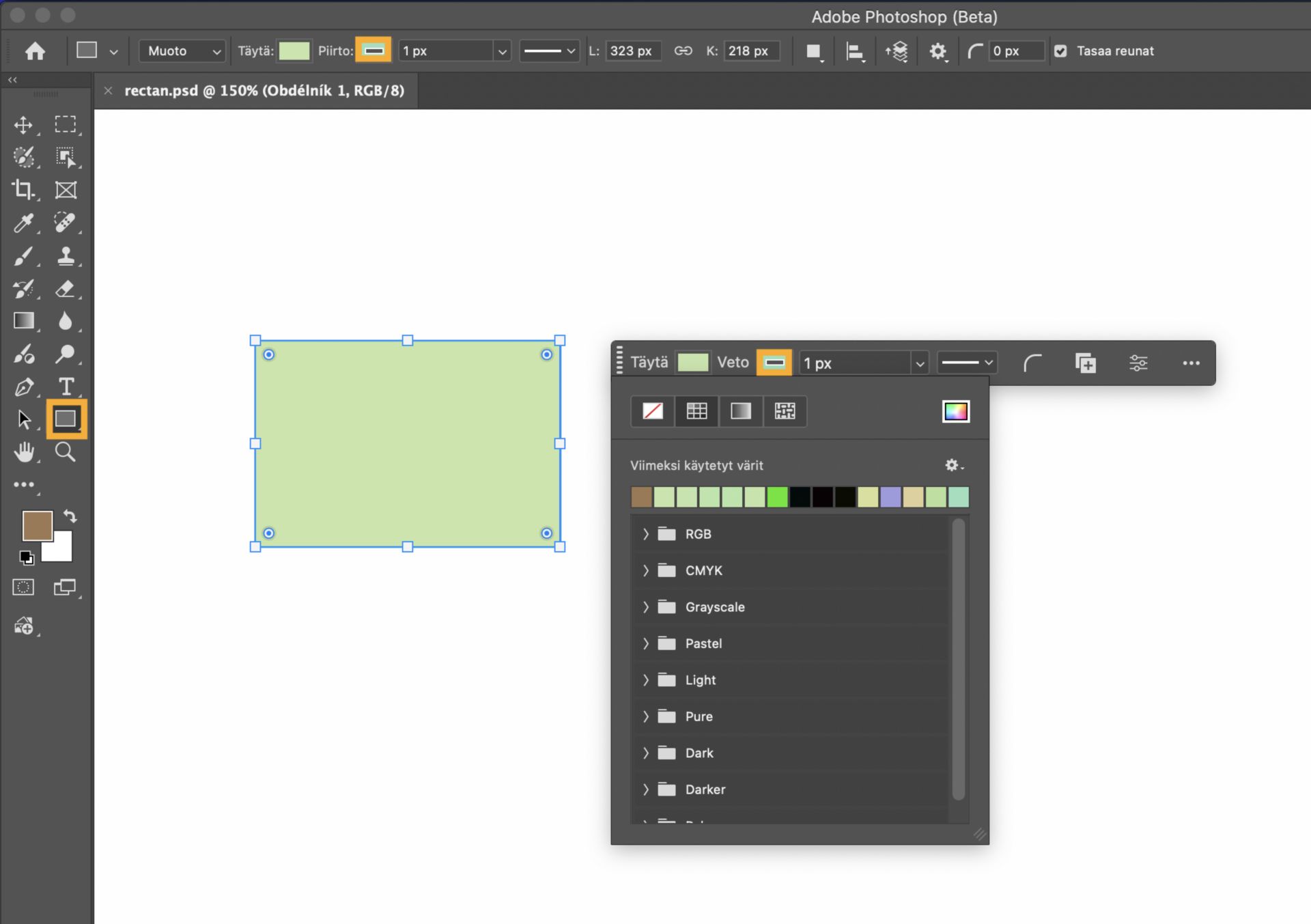Select the Eraser tool
The image size is (1311, 924).
[x=66, y=288]
